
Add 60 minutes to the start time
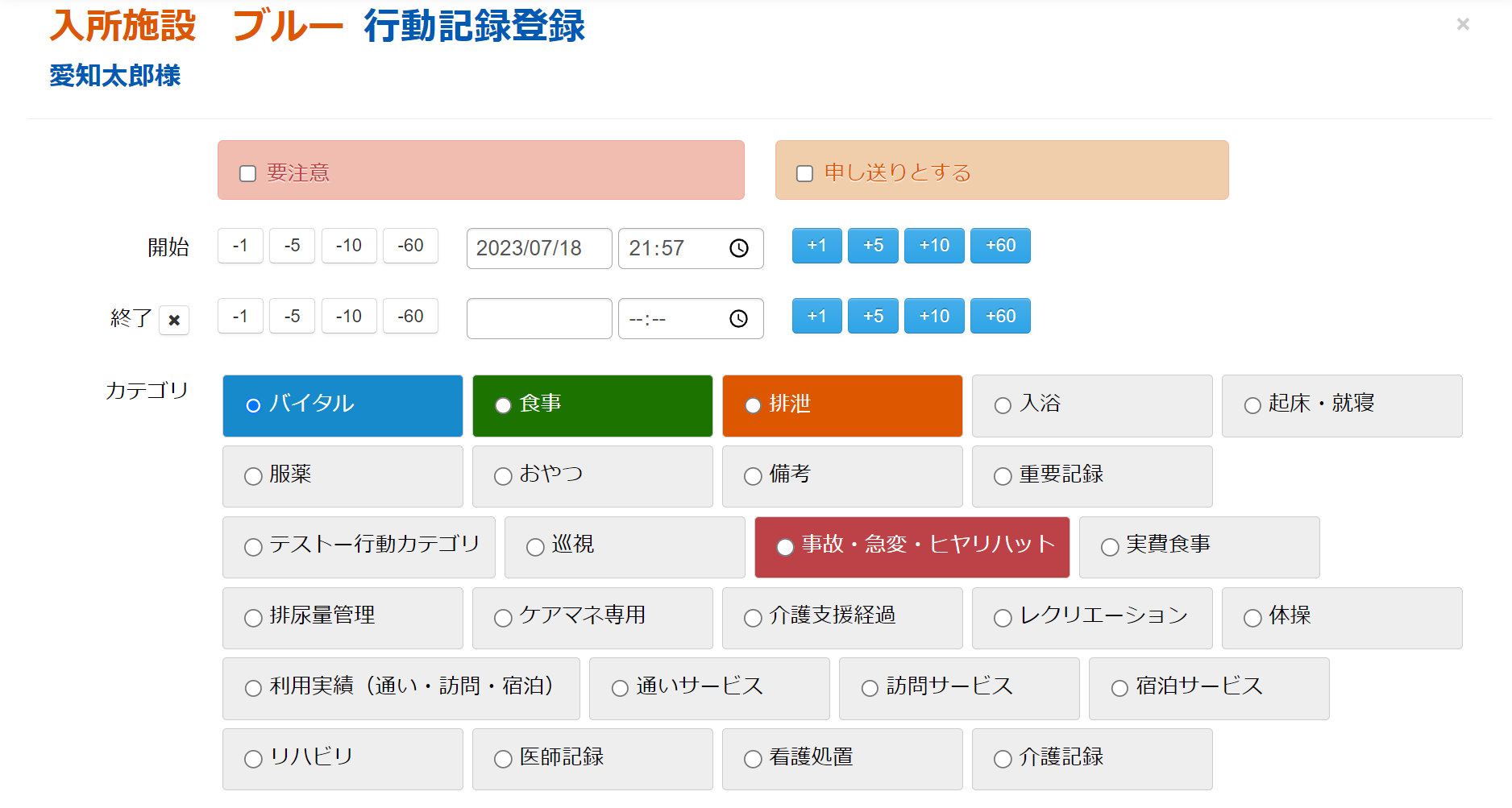point(1000,246)
